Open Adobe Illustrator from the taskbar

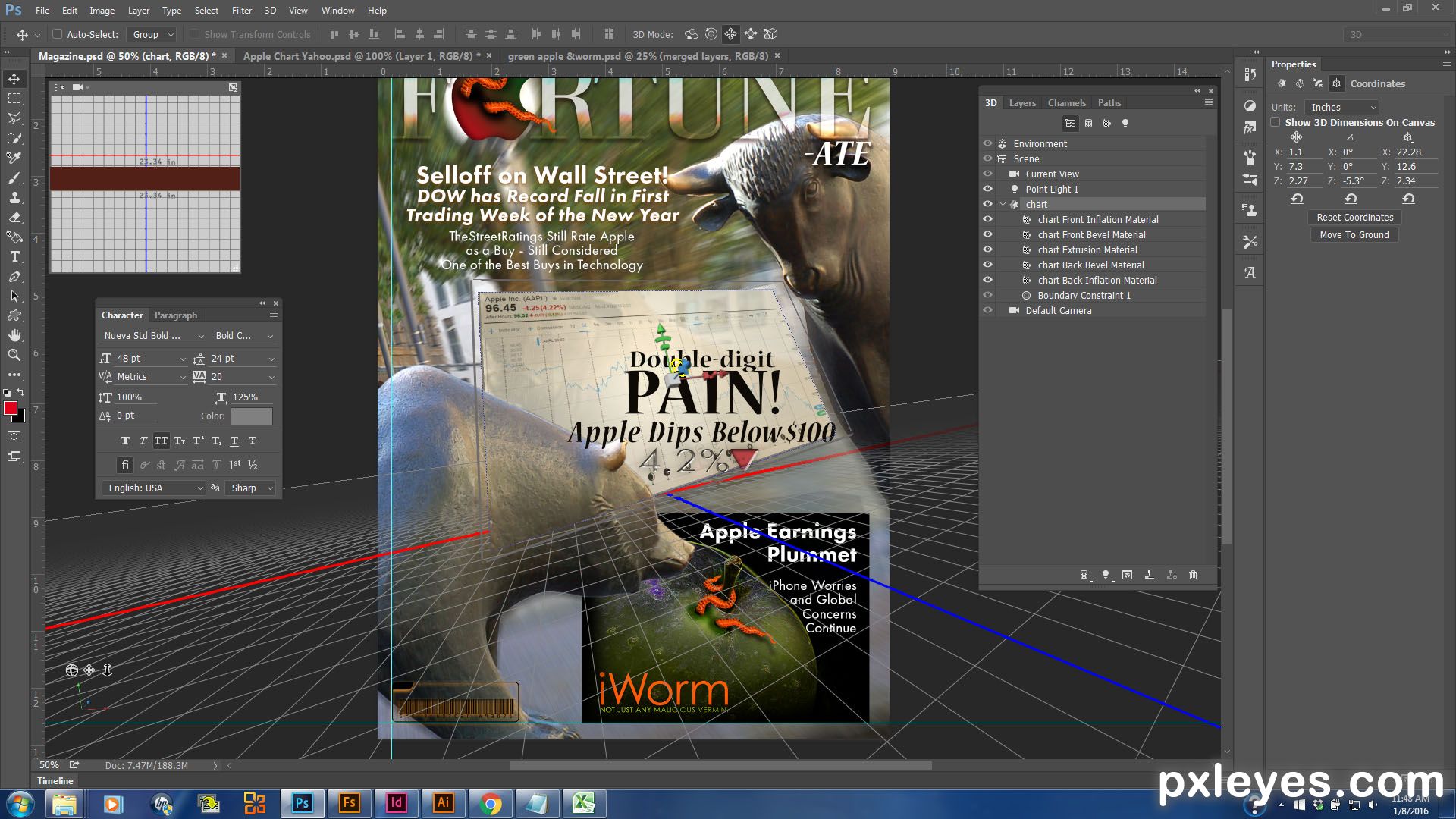point(443,803)
